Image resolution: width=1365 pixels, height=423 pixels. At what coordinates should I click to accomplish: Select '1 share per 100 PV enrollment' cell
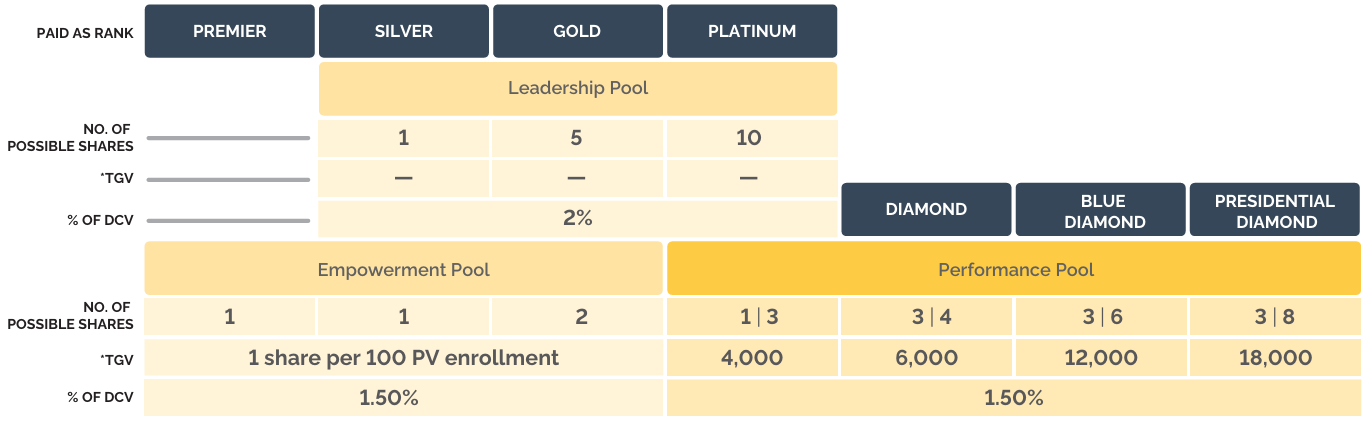[404, 357]
